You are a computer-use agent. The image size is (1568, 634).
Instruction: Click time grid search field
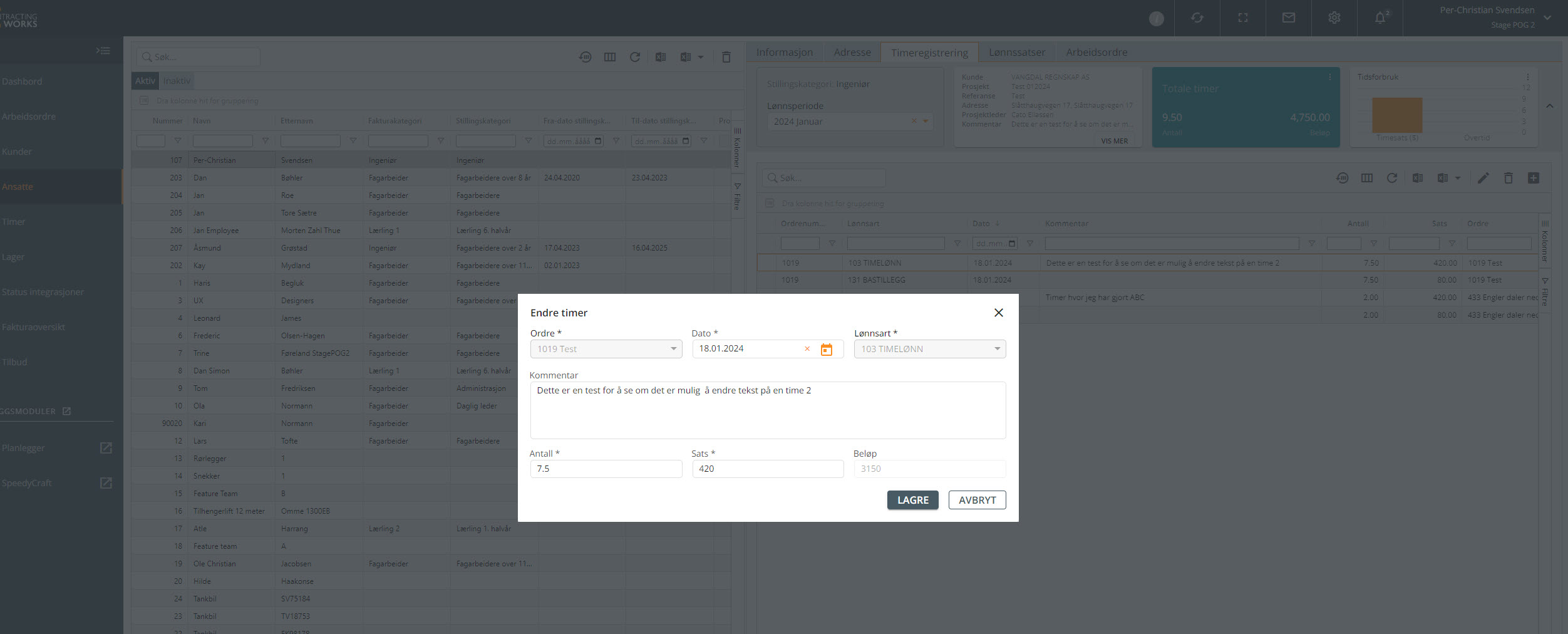click(x=824, y=178)
